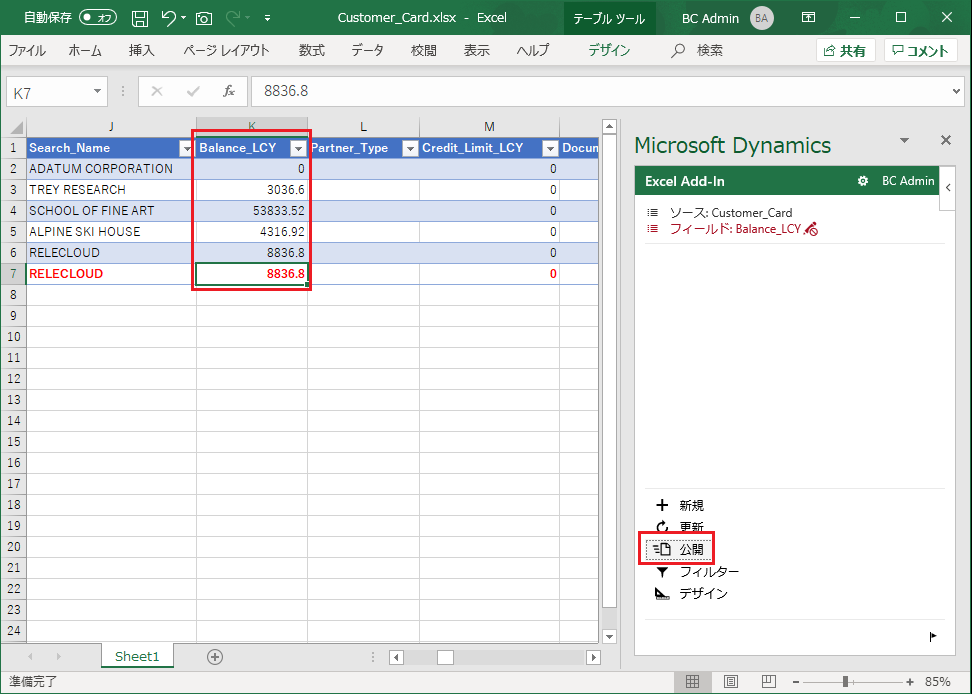
Task: Click the Save icon in title bar
Action: pyautogui.click(x=140, y=19)
